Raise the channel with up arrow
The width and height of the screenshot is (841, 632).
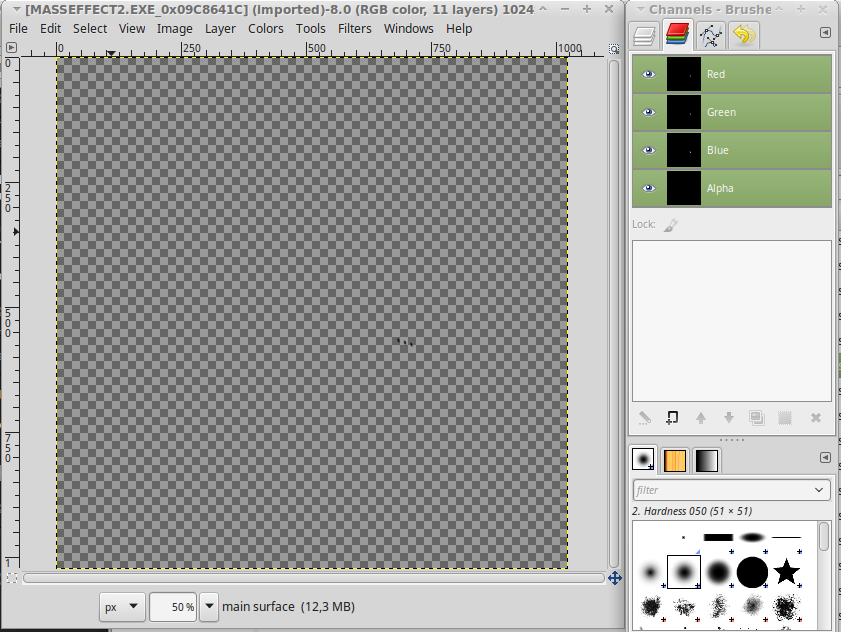point(700,418)
